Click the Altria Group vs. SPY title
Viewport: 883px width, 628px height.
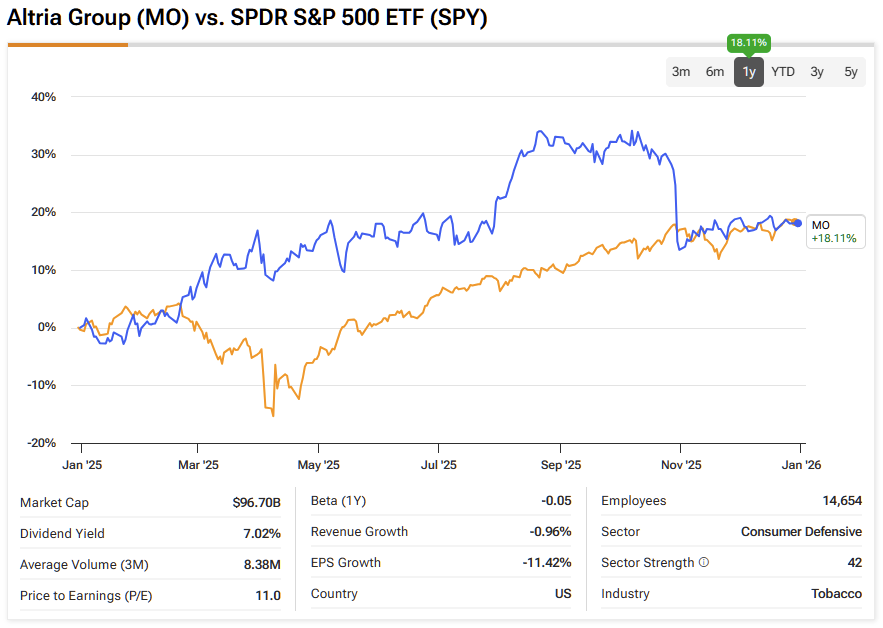click(x=247, y=18)
